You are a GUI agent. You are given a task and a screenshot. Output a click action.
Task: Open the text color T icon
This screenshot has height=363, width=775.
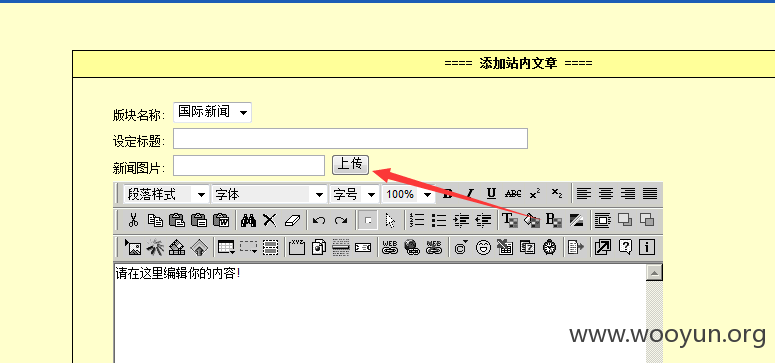pyautogui.click(x=510, y=220)
